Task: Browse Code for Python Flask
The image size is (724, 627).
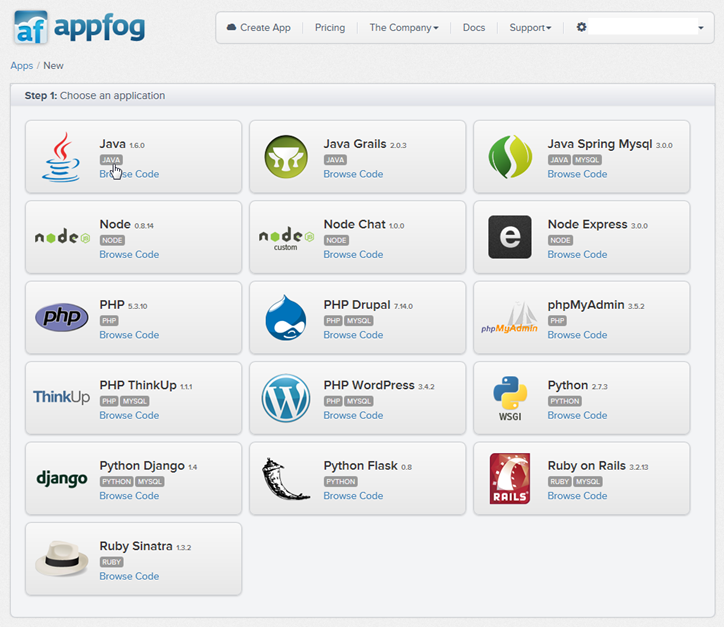Action: pyautogui.click(x=353, y=495)
